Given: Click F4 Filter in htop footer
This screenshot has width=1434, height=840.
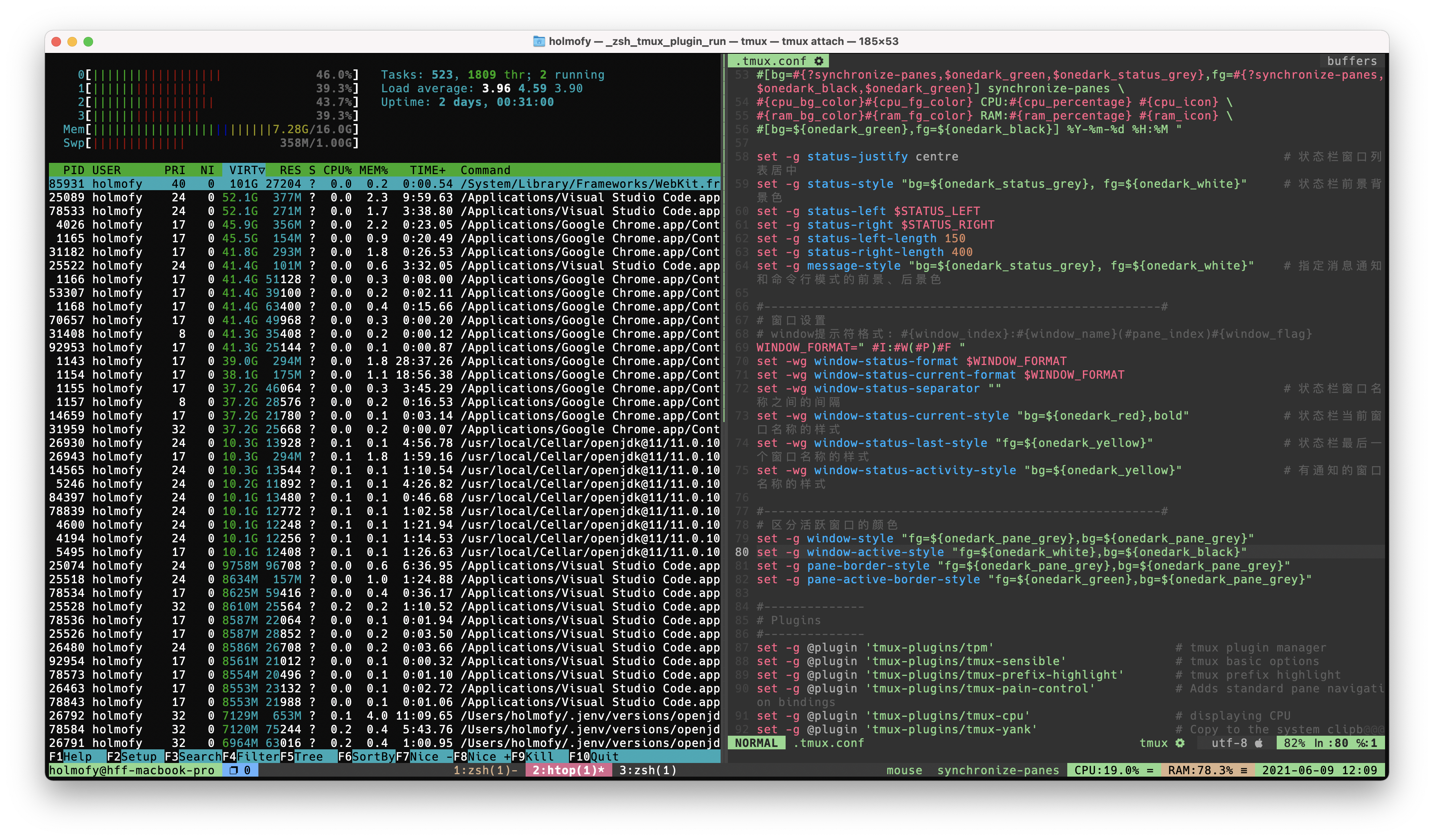Looking at the screenshot, I should pos(251,756).
